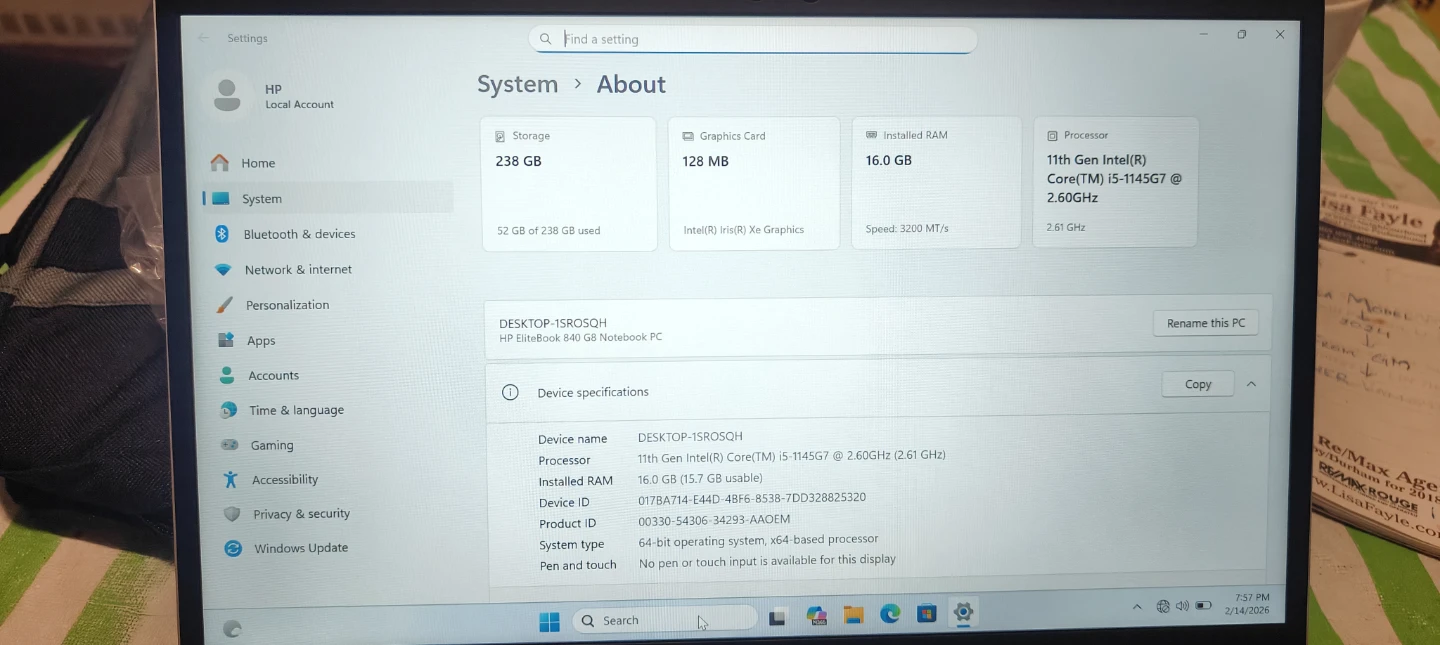Click the Privacy & security shield icon
The height and width of the screenshot is (645, 1440).
232,514
